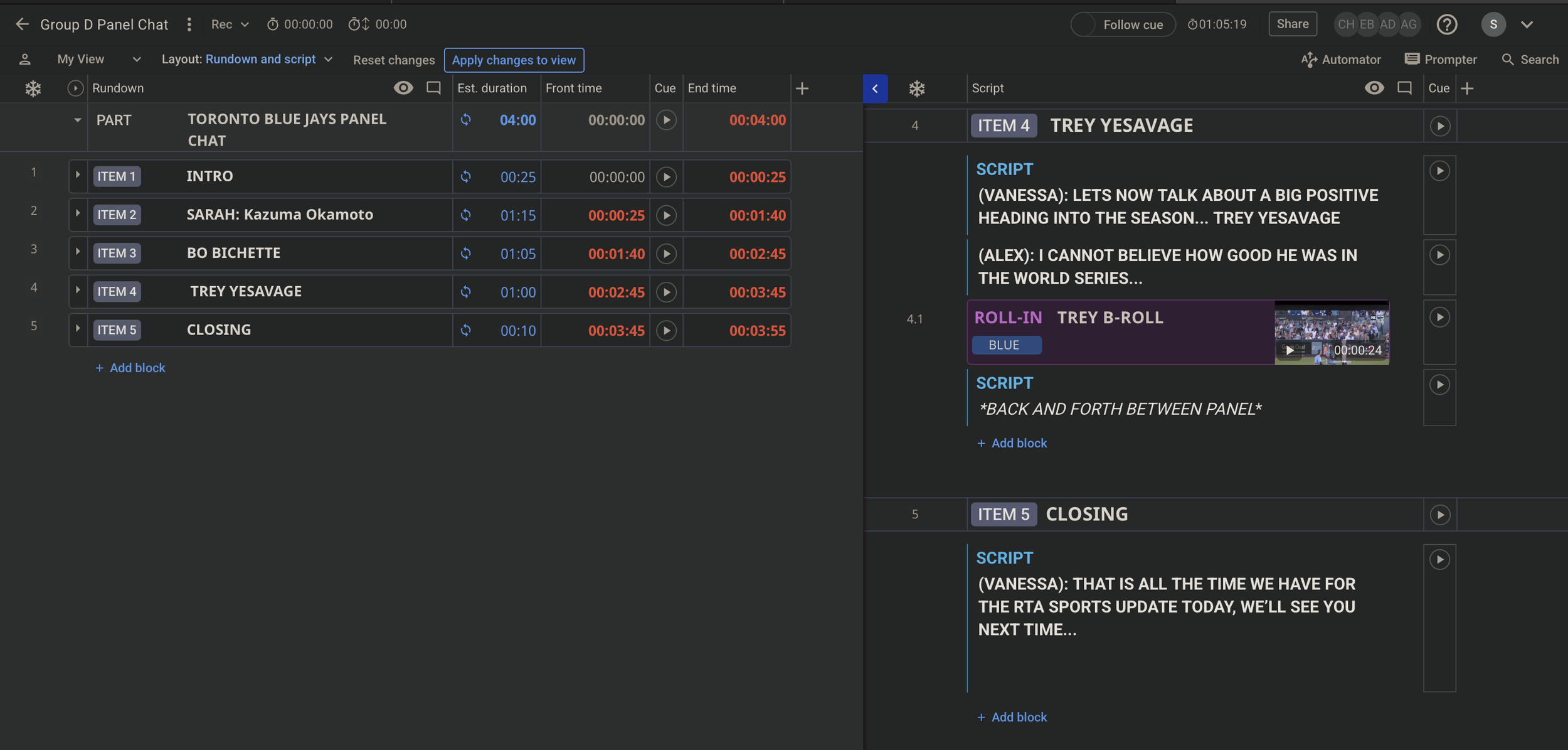Click the help question mark icon
This screenshot has width=1568, height=750.
[x=1446, y=24]
